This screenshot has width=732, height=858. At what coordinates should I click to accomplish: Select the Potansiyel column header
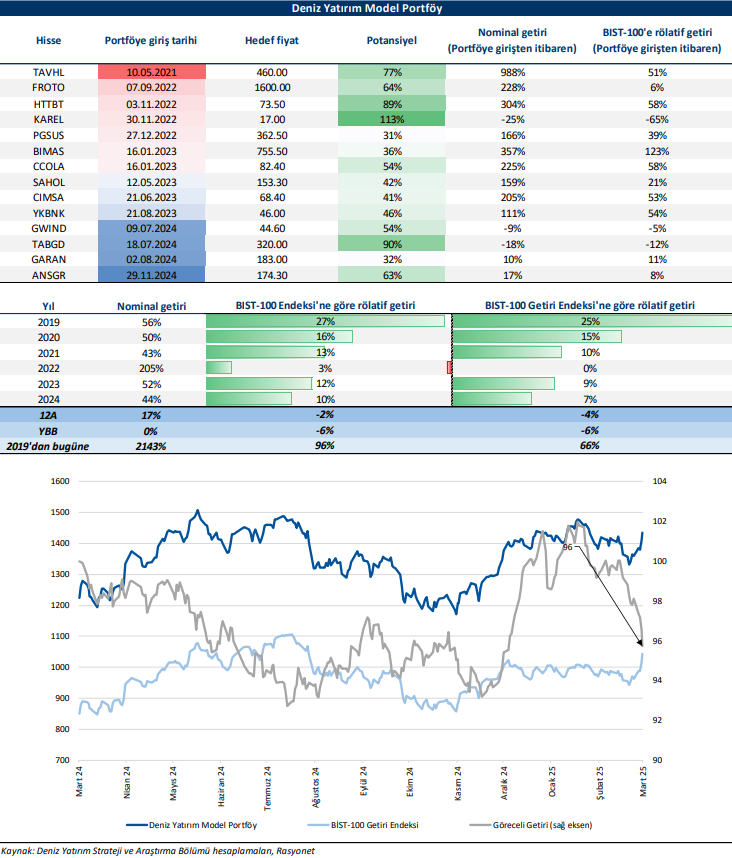(392, 41)
